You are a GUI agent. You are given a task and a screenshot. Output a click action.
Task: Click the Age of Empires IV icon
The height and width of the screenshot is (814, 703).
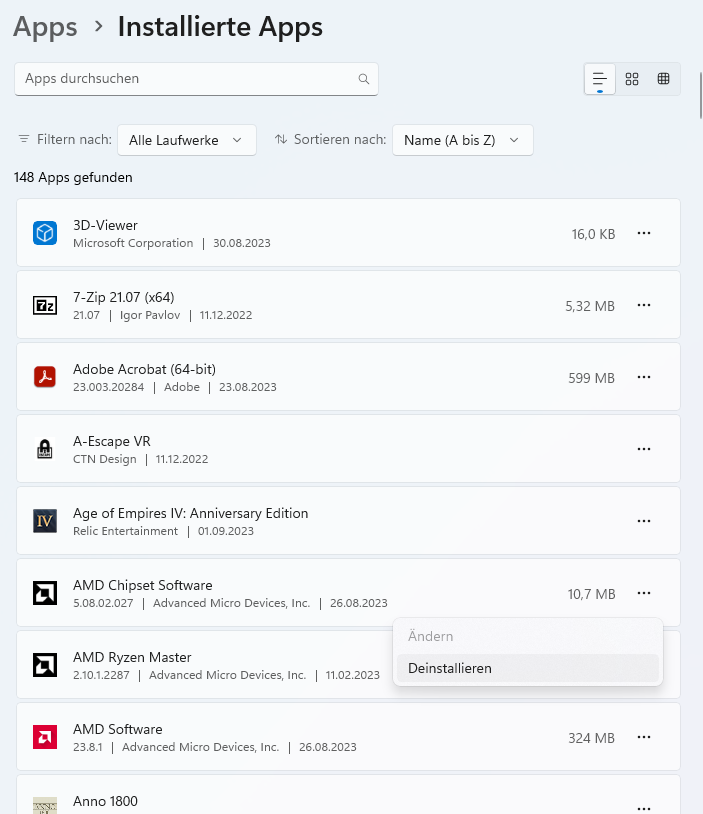point(45,521)
